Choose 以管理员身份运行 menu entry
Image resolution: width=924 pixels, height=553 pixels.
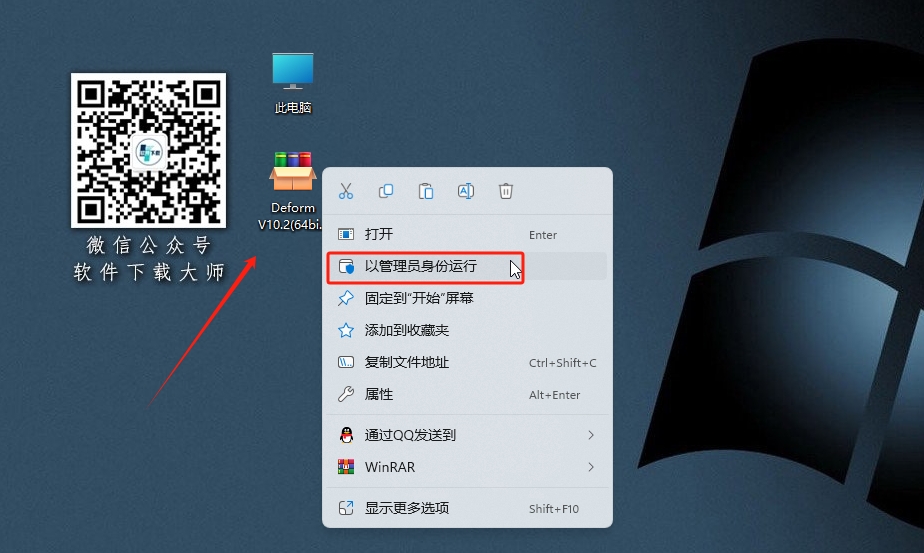(467, 266)
